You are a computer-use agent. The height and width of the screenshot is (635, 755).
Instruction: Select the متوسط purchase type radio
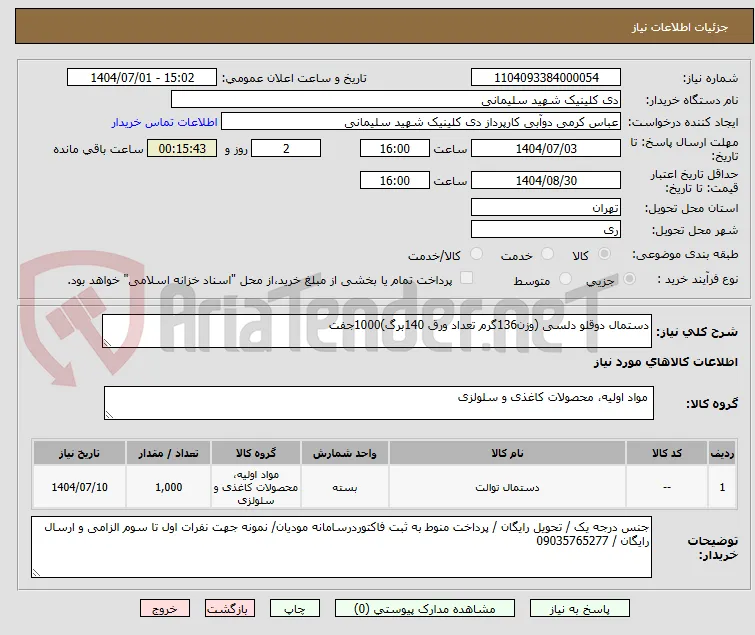pos(565,279)
